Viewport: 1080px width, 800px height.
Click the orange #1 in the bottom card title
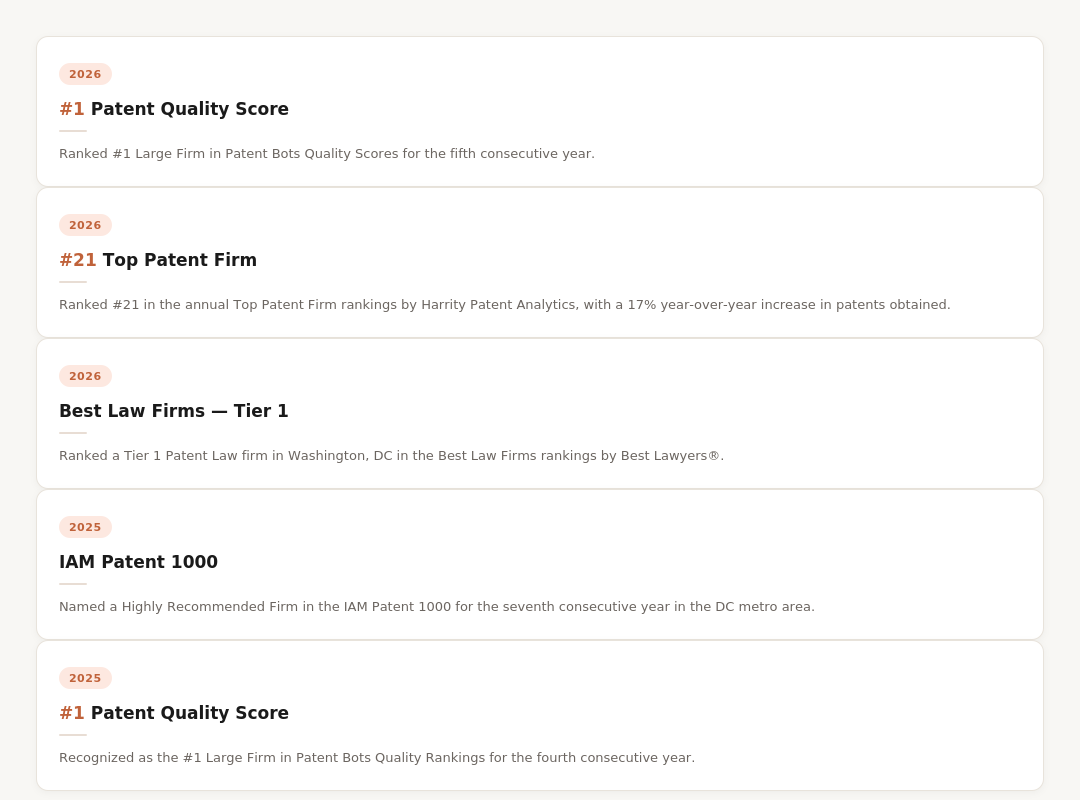[72, 713]
